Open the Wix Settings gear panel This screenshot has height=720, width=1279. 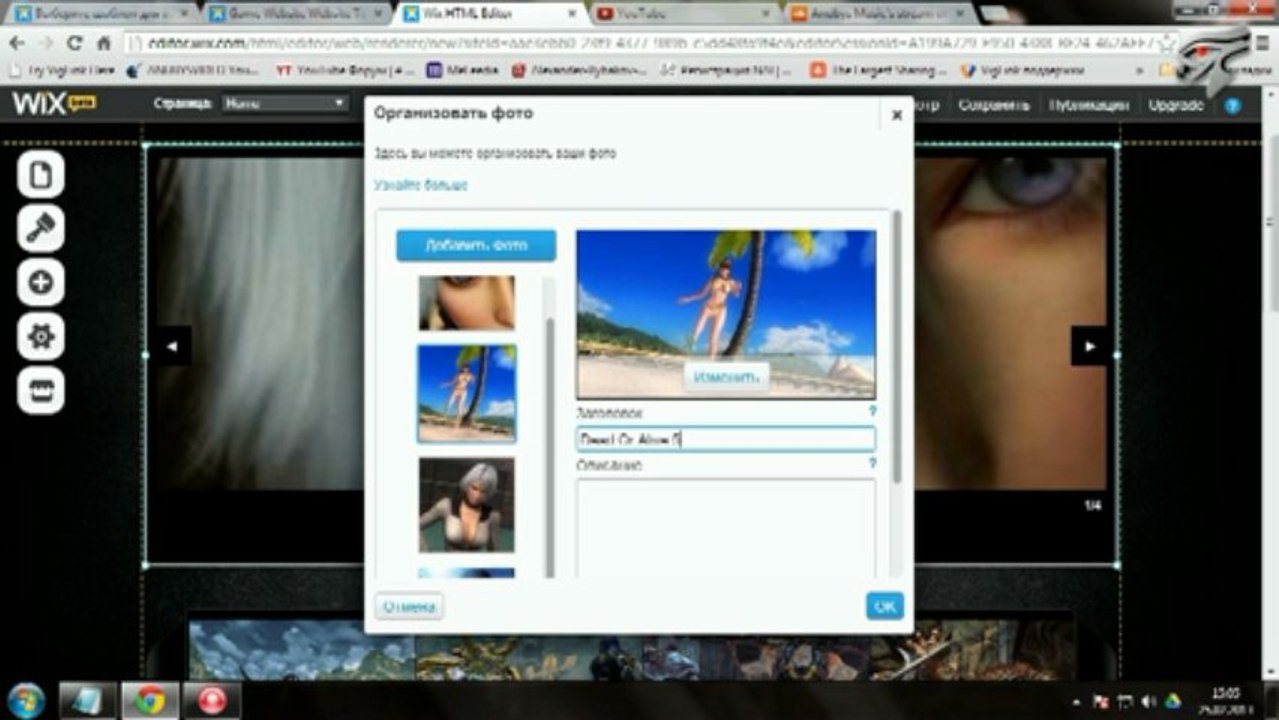[x=41, y=337]
